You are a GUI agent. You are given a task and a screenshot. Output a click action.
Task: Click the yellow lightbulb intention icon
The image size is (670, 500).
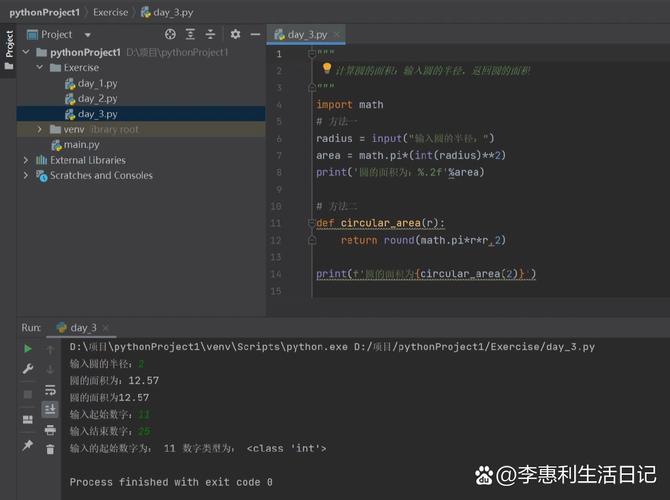326,68
